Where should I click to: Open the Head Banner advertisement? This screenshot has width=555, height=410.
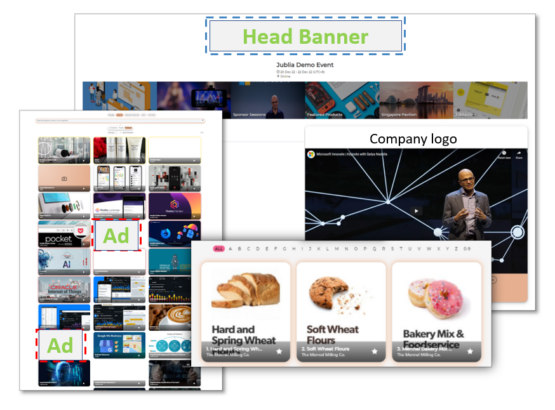point(305,36)
